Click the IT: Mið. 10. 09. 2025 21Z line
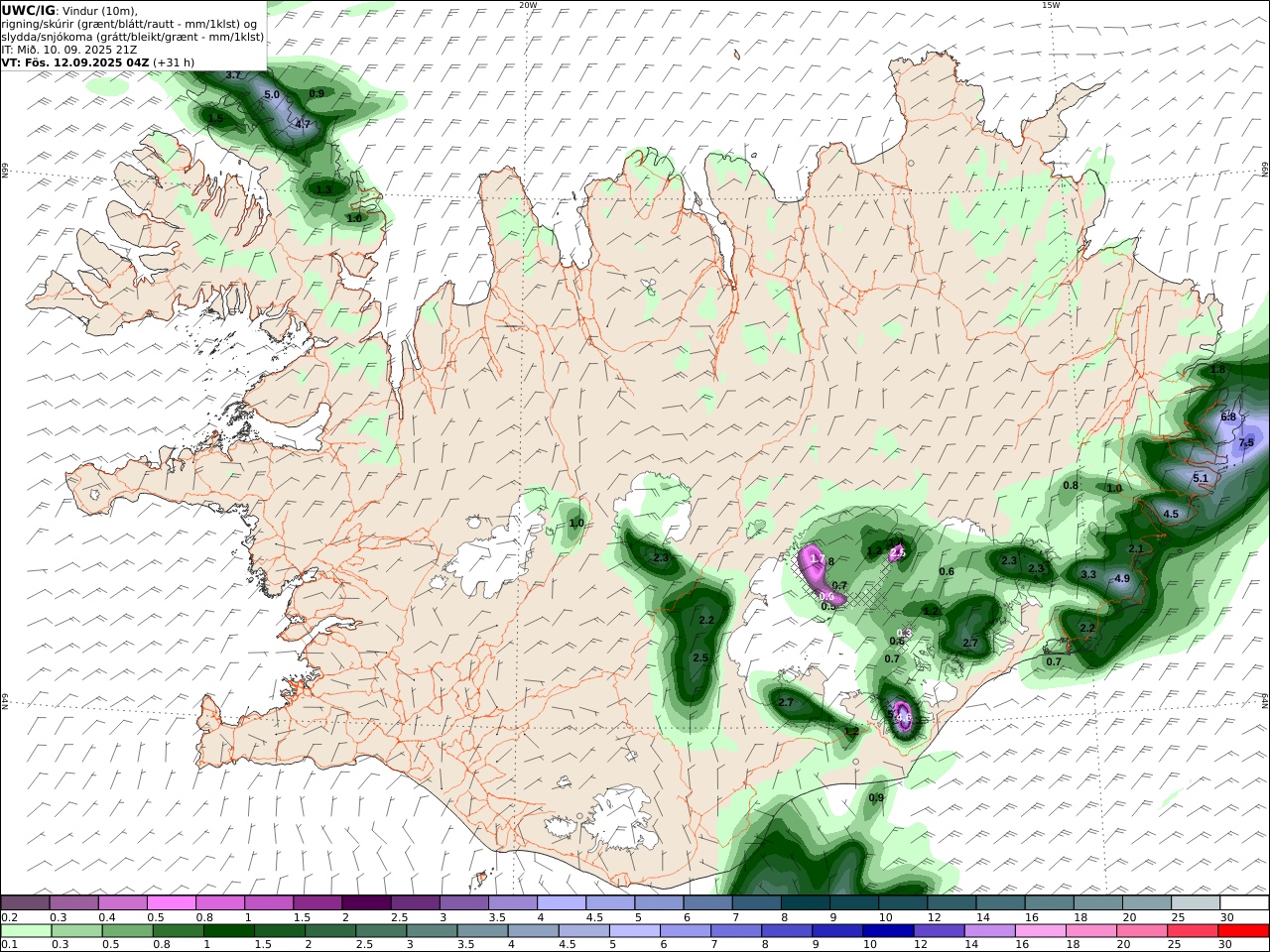This screenshot has height=952, width=1270. coord(69,50)
